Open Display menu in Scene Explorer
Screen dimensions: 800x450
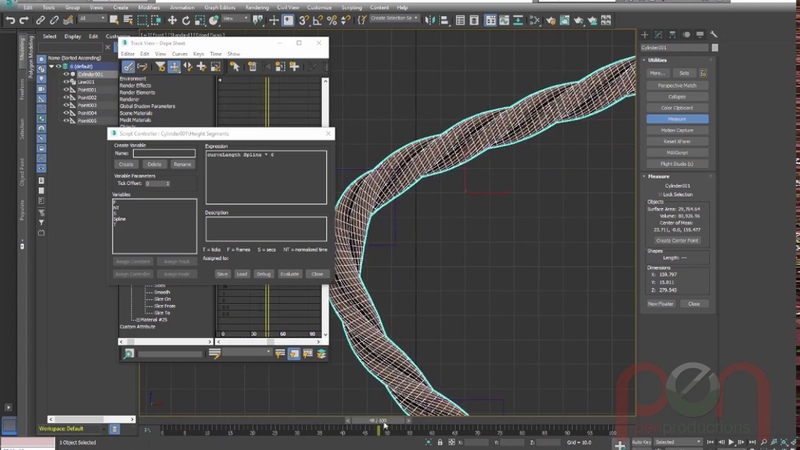[72, 36]
